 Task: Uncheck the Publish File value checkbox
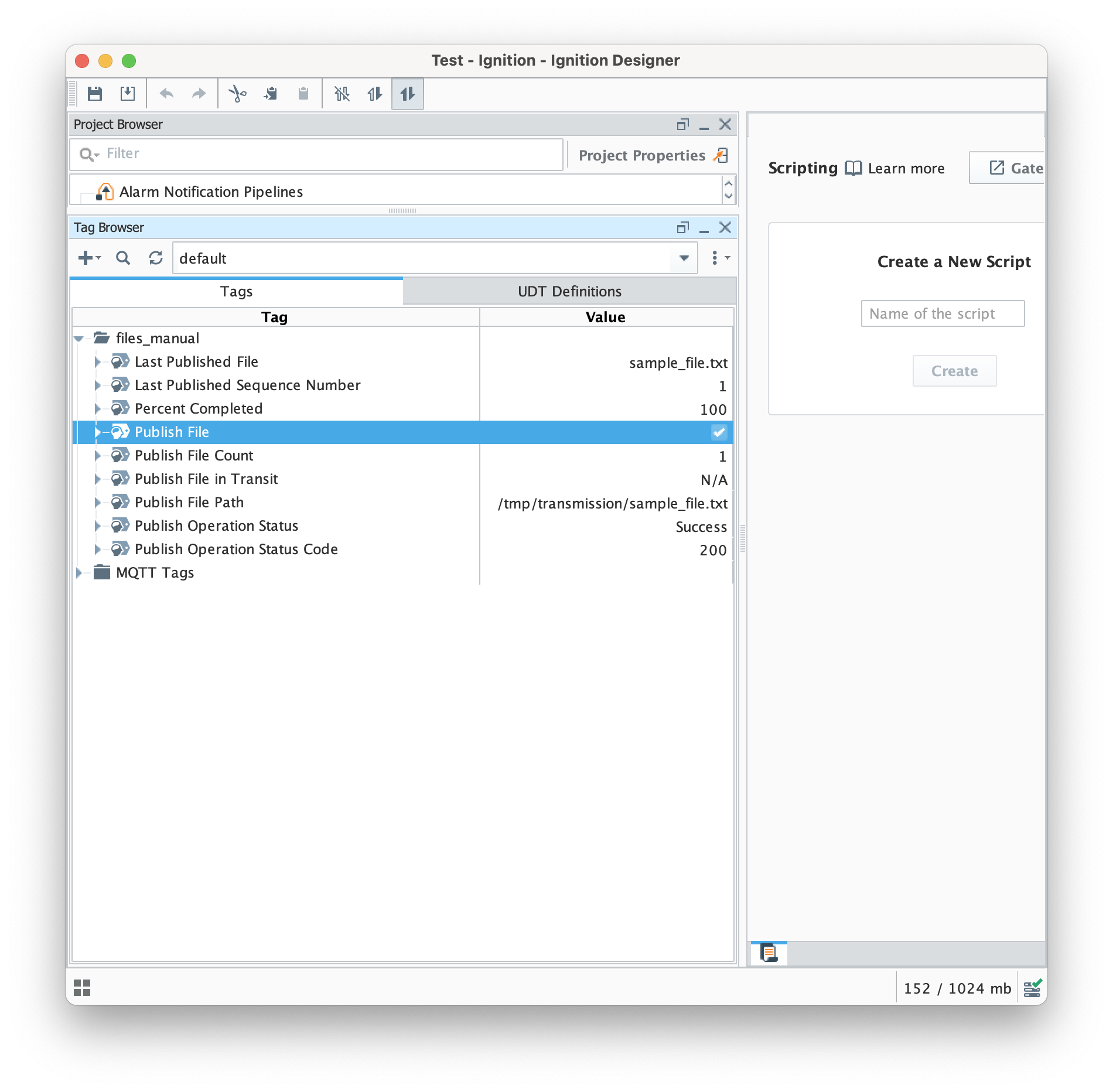(x=719, y=432)
